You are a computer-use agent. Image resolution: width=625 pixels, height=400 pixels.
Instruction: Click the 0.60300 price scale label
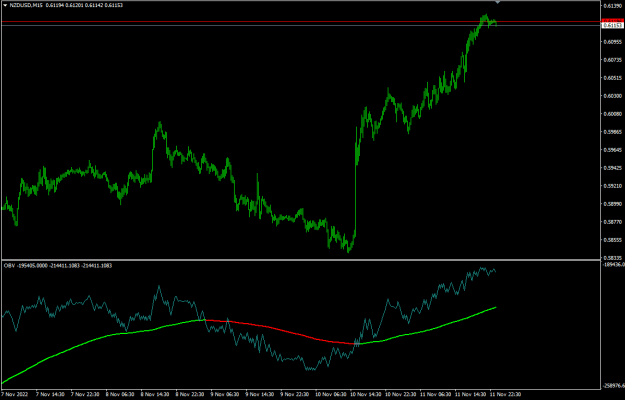click(x=613, y=96)
